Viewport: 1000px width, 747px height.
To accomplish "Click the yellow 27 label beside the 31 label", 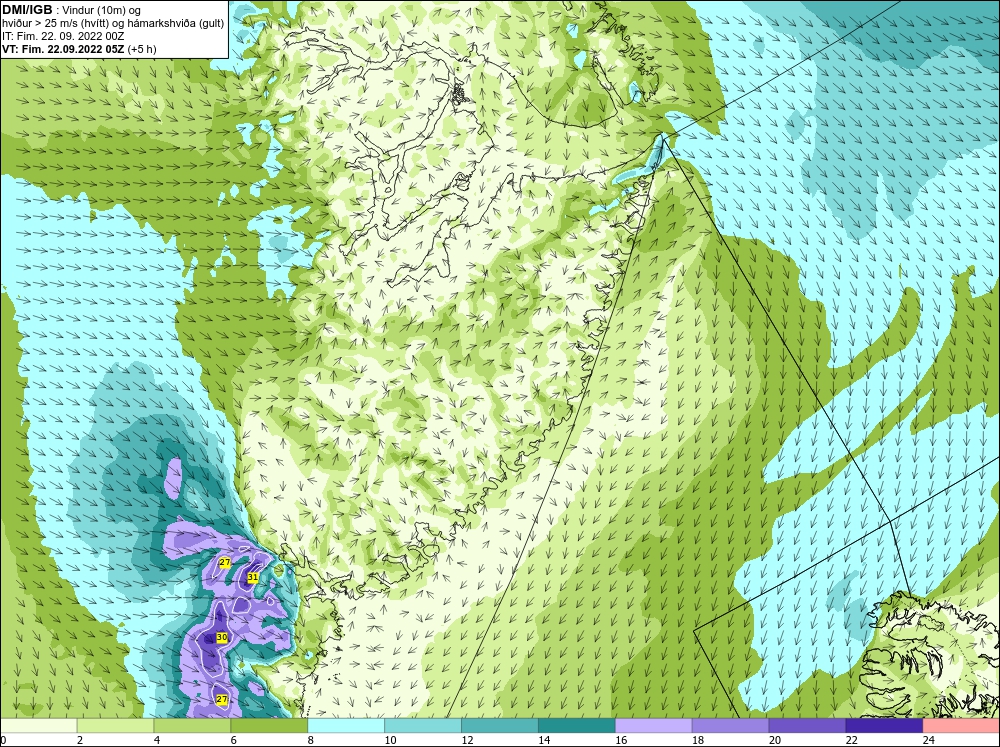I will point(224,562).
